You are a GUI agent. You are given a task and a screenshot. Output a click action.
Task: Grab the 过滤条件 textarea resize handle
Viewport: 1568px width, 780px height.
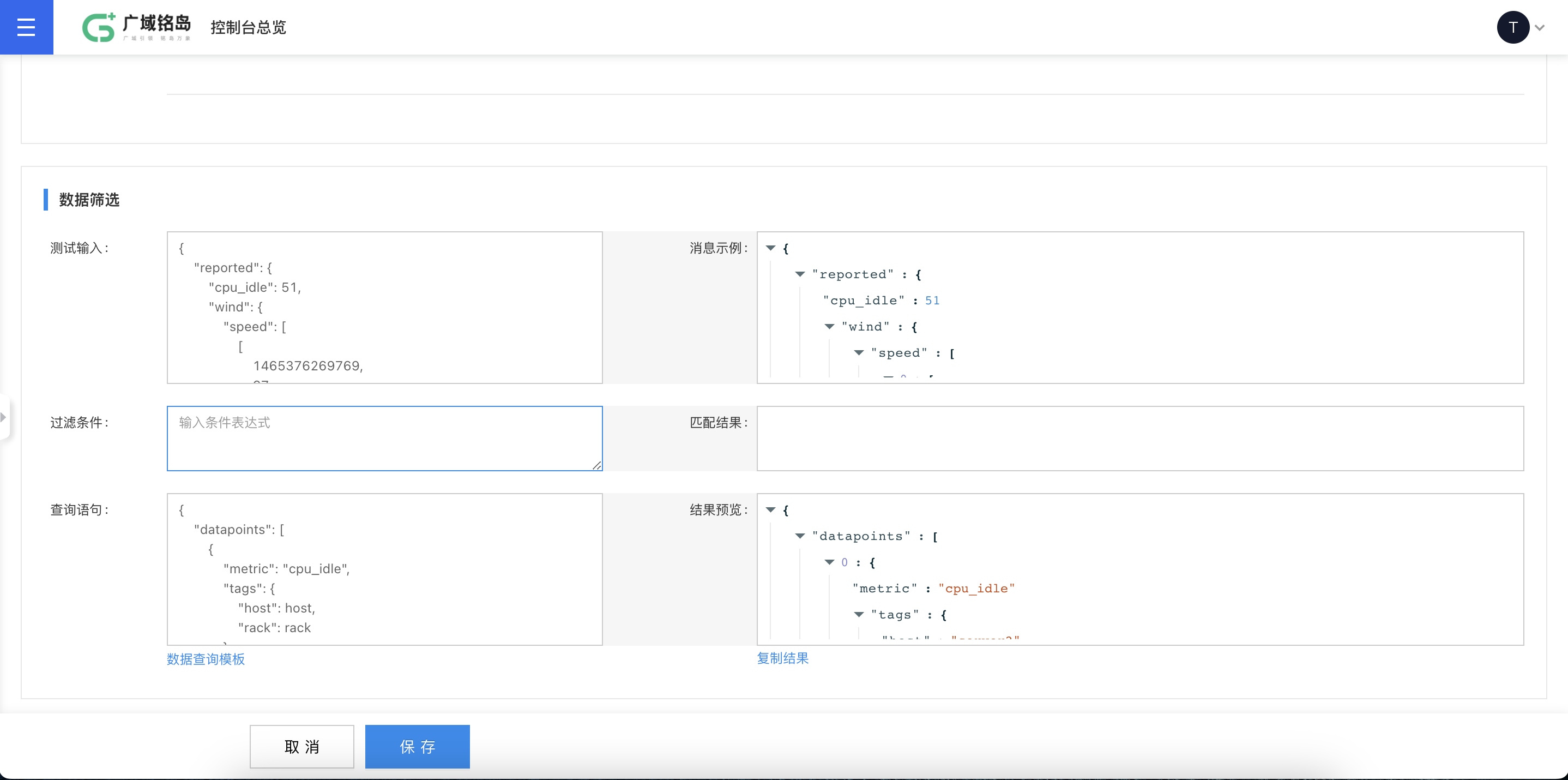click(596, 465)
